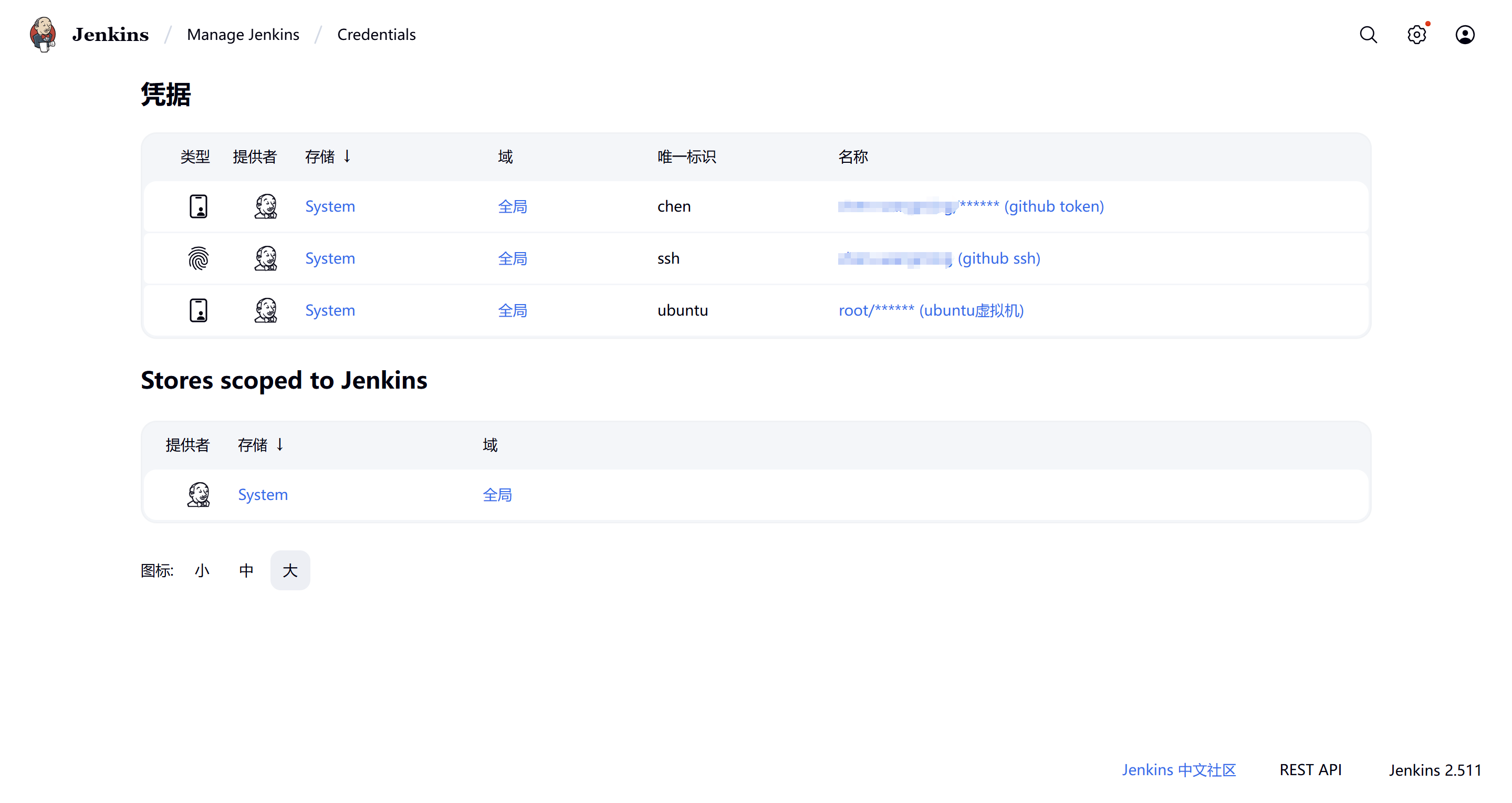Image resolution: width=1512 pixels, height=803 pixels.
Task: Sort credentials by 唯一标识 column
Action: 686,157
